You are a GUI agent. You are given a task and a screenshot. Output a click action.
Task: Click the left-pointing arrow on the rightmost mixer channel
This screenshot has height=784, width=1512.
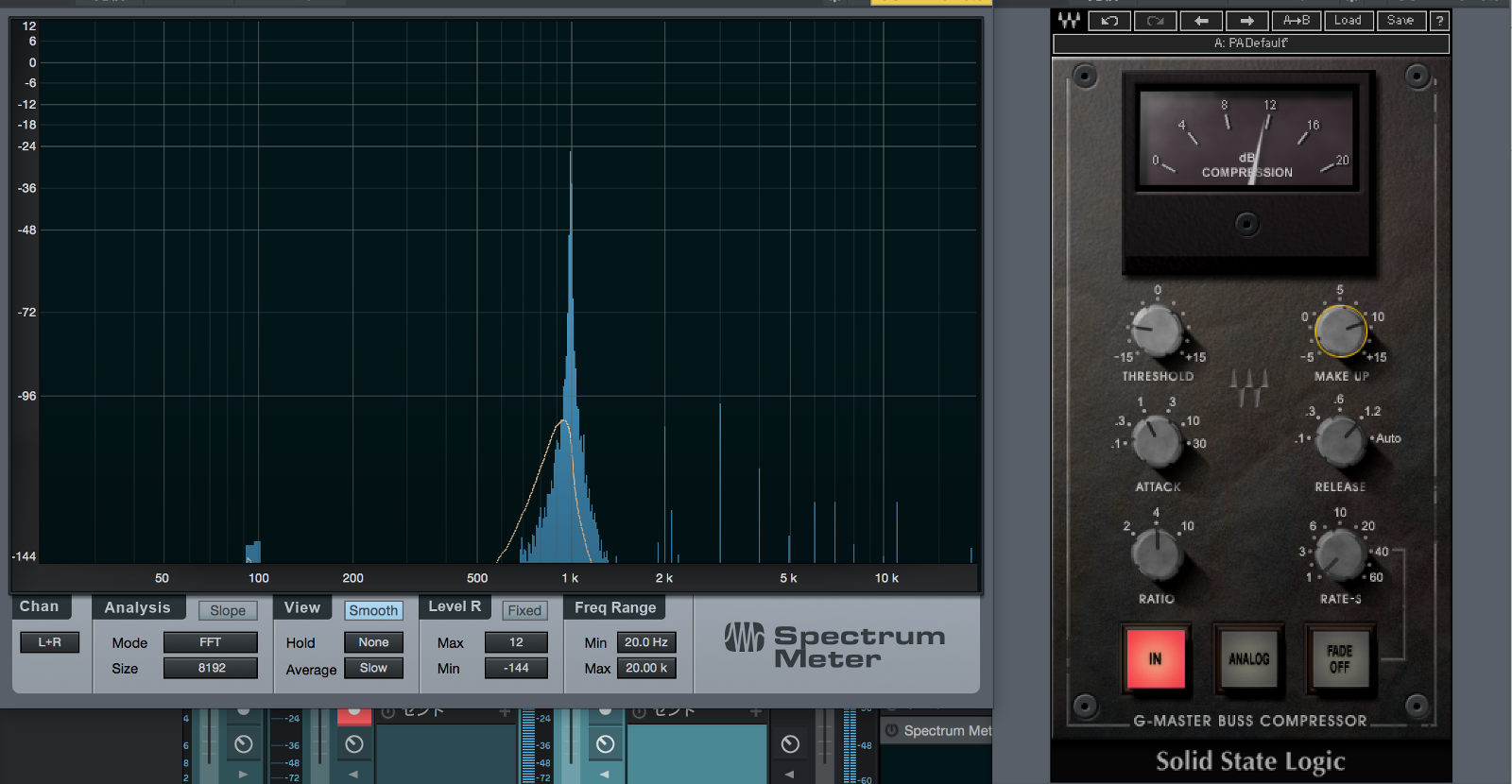click(x=790, y=774)
